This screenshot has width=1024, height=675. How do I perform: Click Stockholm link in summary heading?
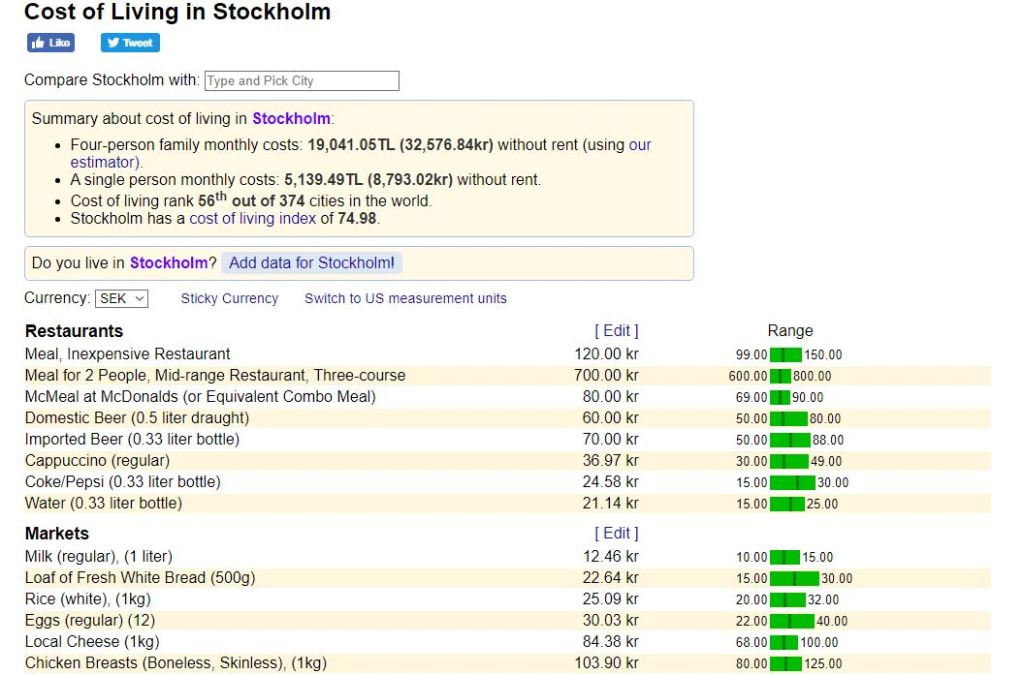click(x=290, y=118)
